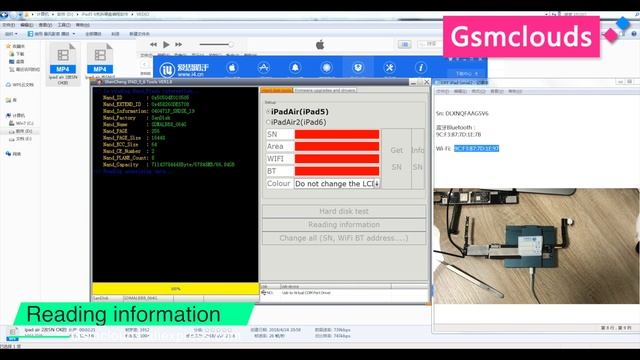
Task: Click the red Area input field
Action: pyautogui.click(x=337, y=146)
